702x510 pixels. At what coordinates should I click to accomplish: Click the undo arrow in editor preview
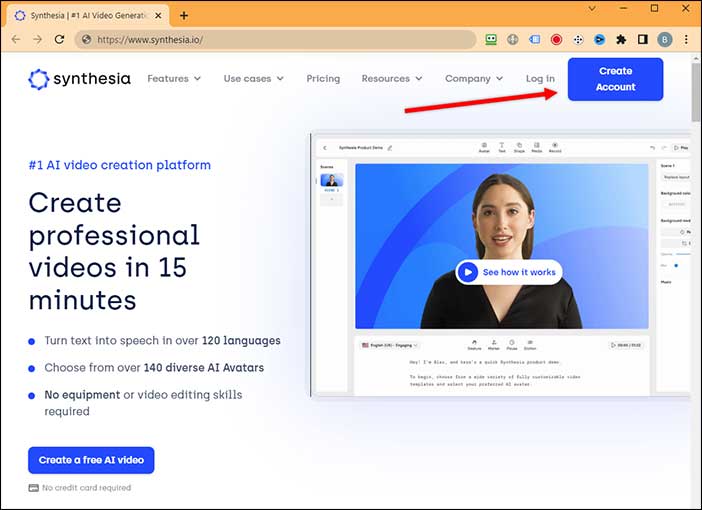pyautogui.click(x=652, y=148)
